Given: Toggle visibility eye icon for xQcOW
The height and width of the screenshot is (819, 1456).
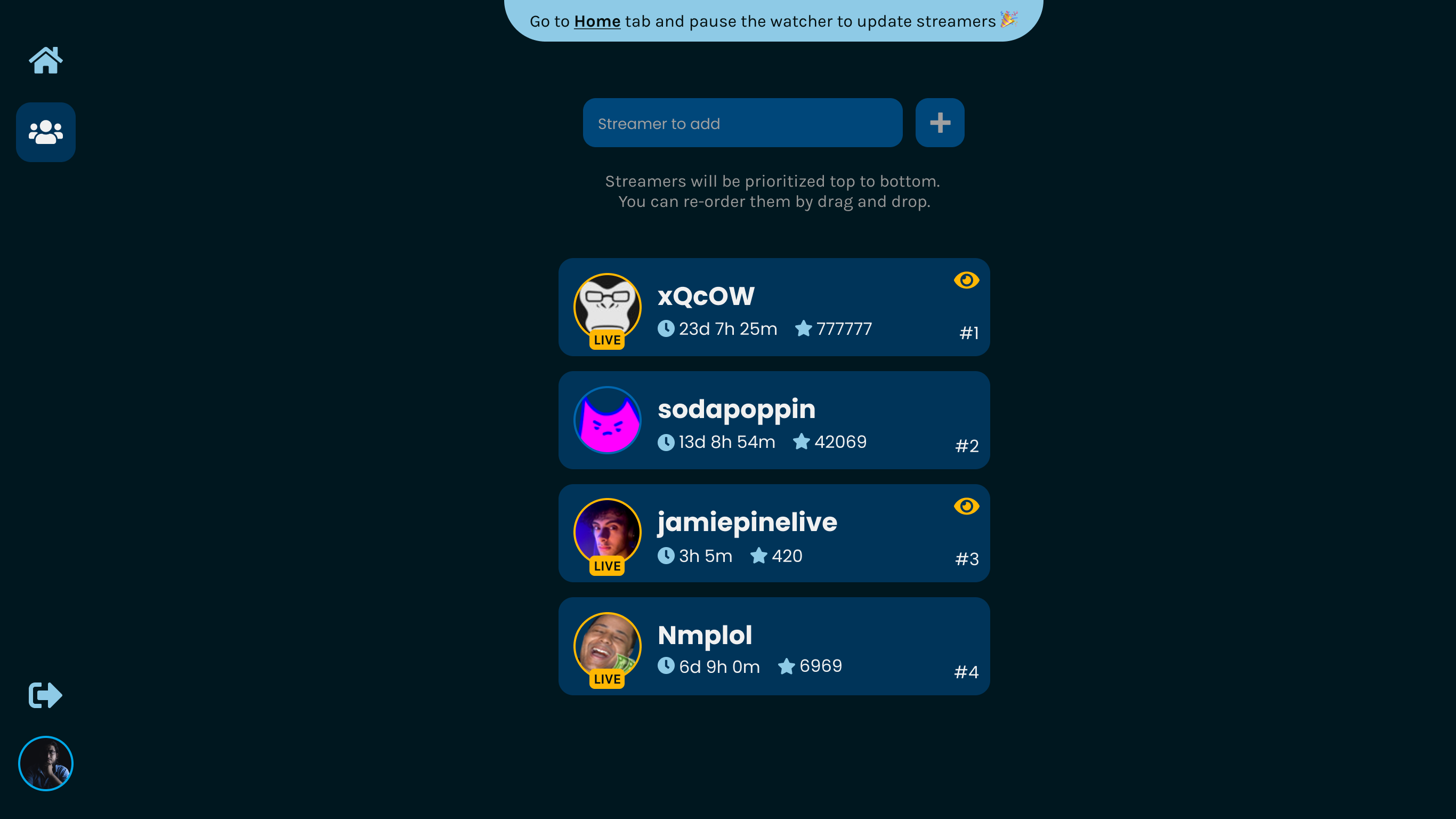Looking at the screenshot, I should click(x=965, y=280).
